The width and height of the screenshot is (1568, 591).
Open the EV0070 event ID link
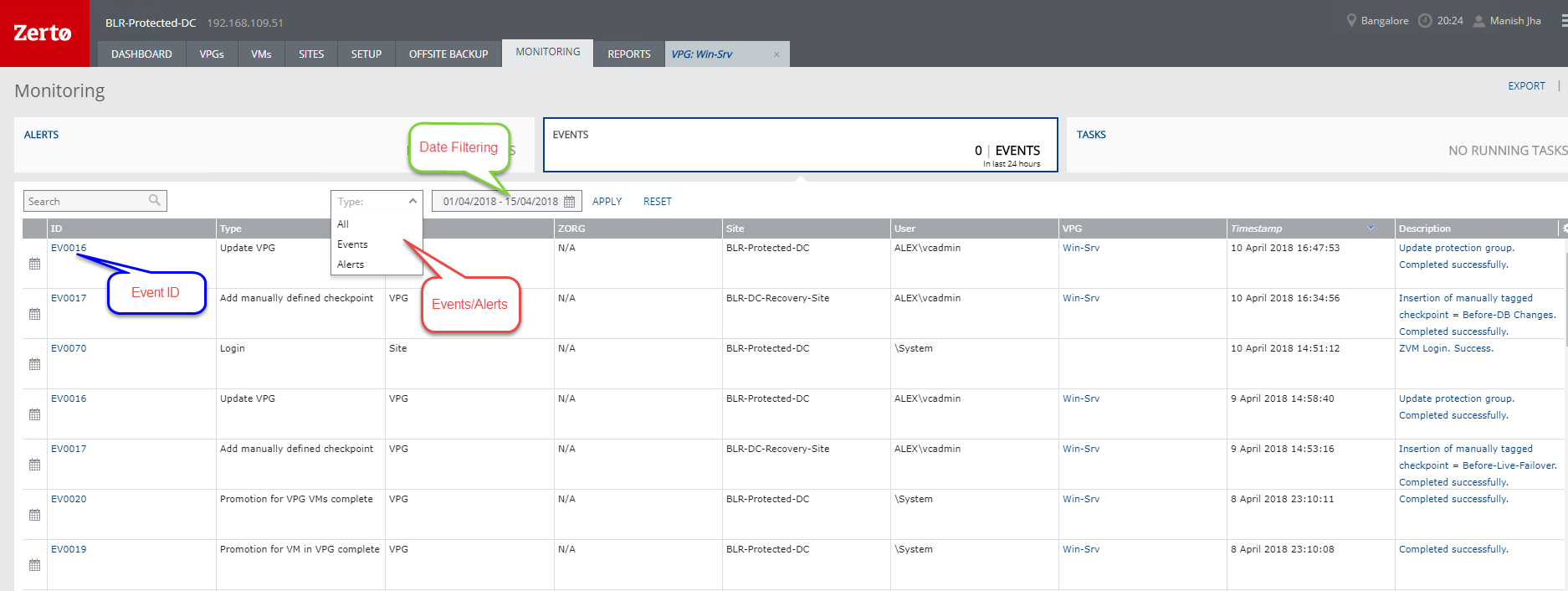pos(69,348)
